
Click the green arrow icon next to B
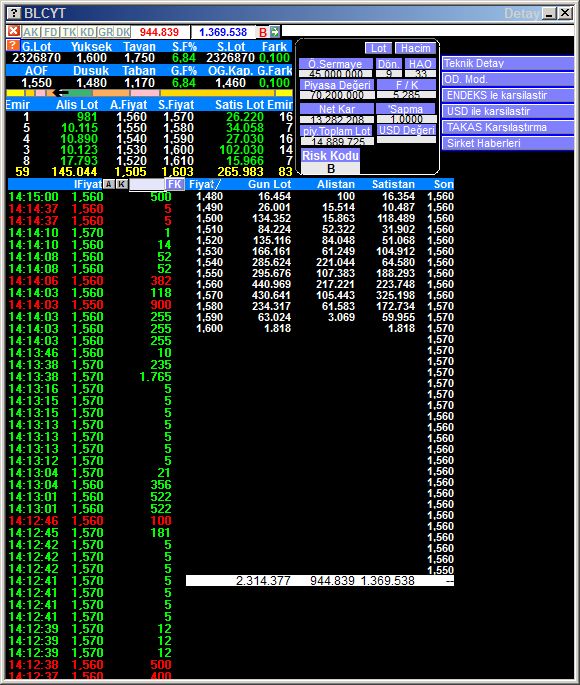point(275,31)
